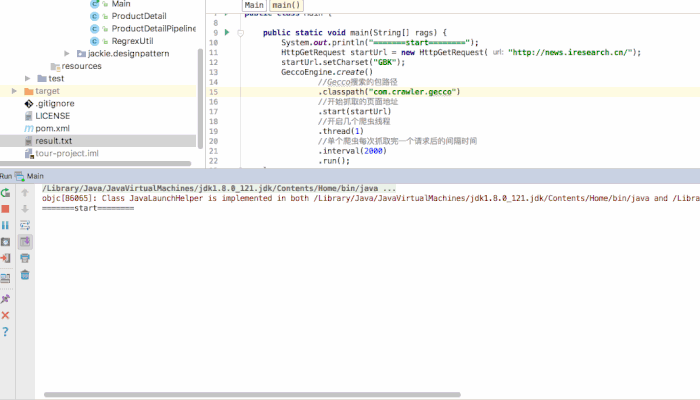Expand the test folder
700x400 pixels.
[28, 79]
